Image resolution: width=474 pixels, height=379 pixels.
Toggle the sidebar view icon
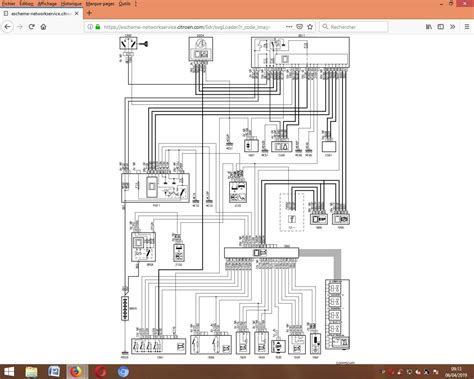coord(441,27)
